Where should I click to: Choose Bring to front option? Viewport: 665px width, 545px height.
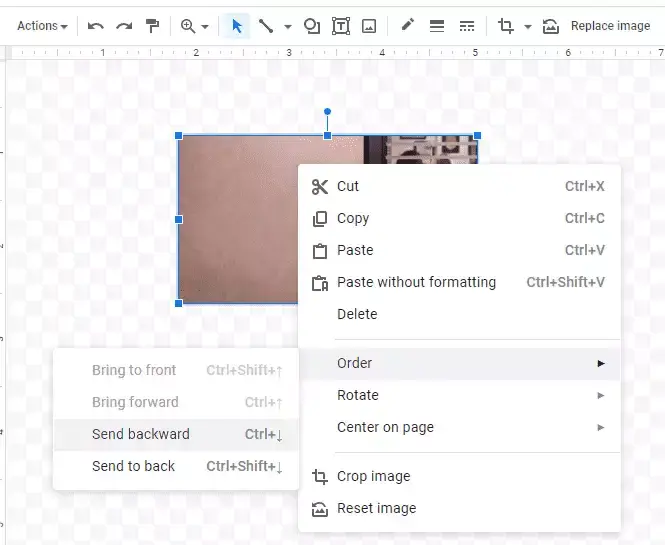pyautogui.click(x=176, y=370)
